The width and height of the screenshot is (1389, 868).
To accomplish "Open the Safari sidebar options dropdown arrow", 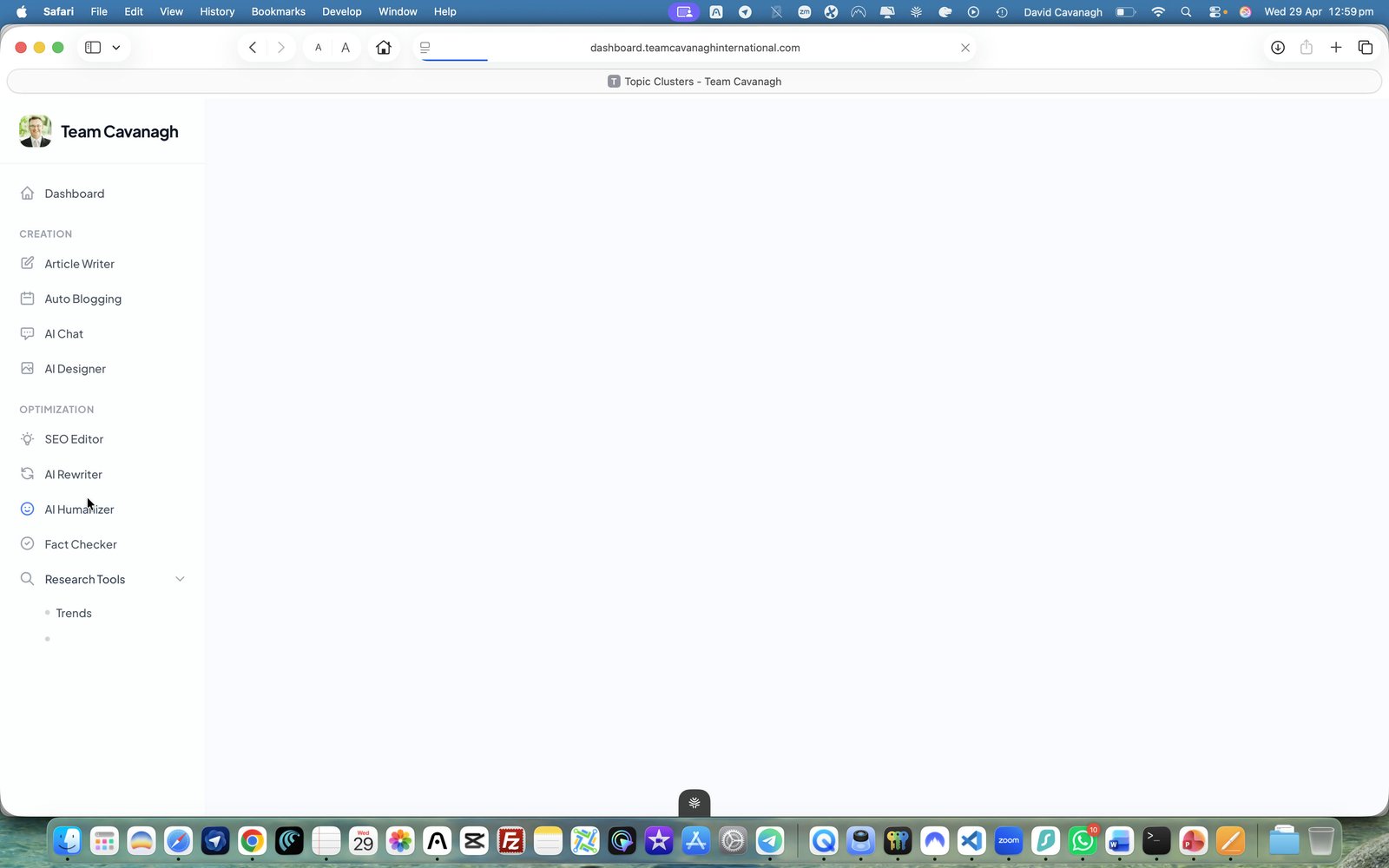I will click(x=115, y=48).
